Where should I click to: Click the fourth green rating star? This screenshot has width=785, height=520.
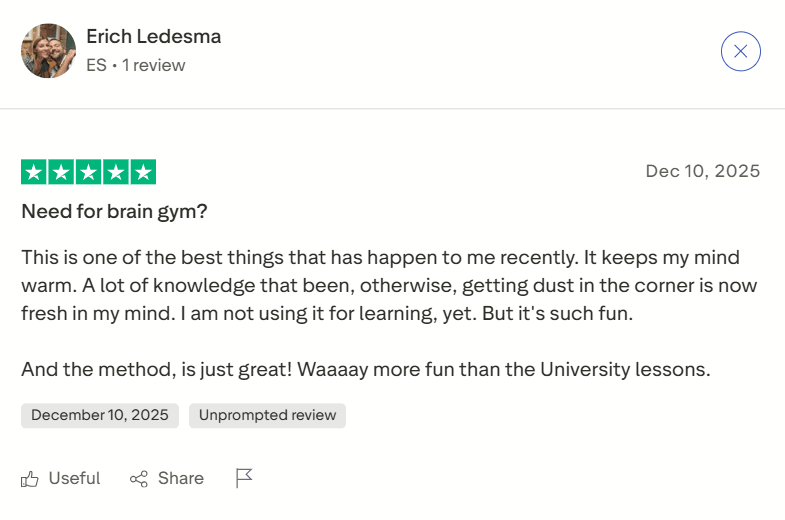(115, 172)
